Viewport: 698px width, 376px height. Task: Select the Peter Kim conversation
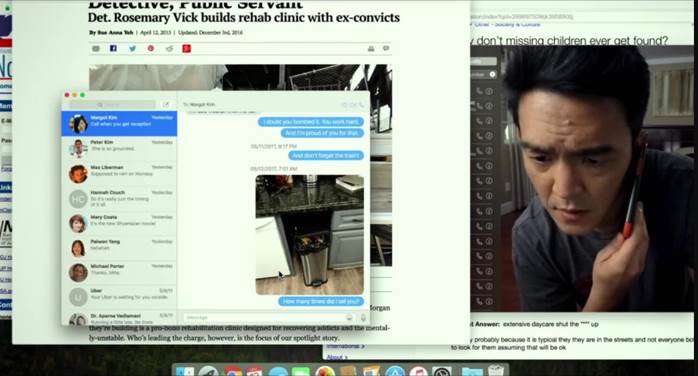tap(119, 148)
